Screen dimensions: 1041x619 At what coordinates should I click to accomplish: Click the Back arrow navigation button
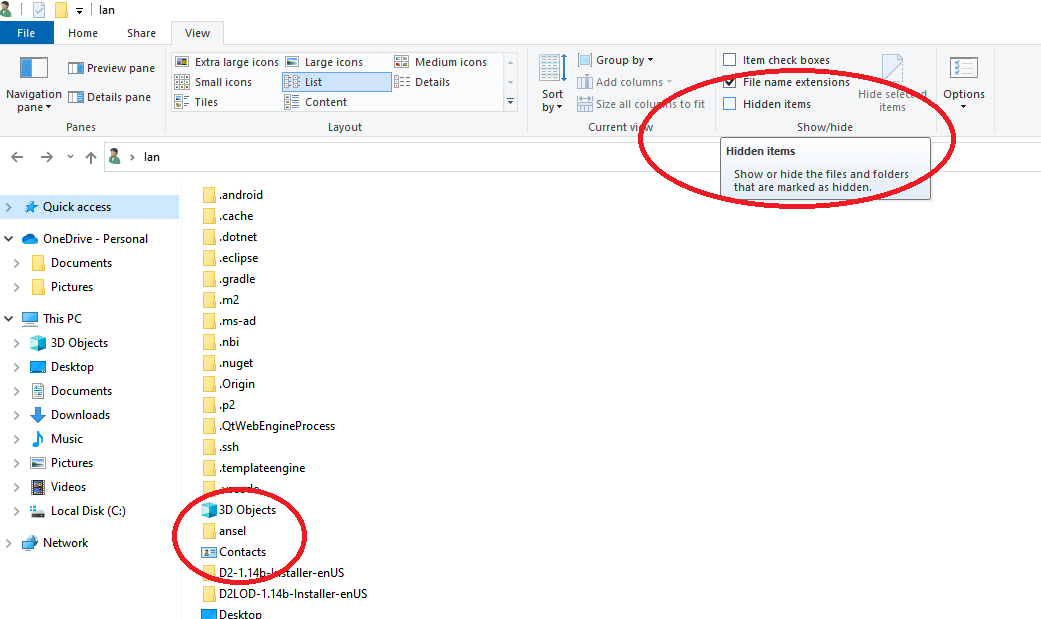point(17,157)
